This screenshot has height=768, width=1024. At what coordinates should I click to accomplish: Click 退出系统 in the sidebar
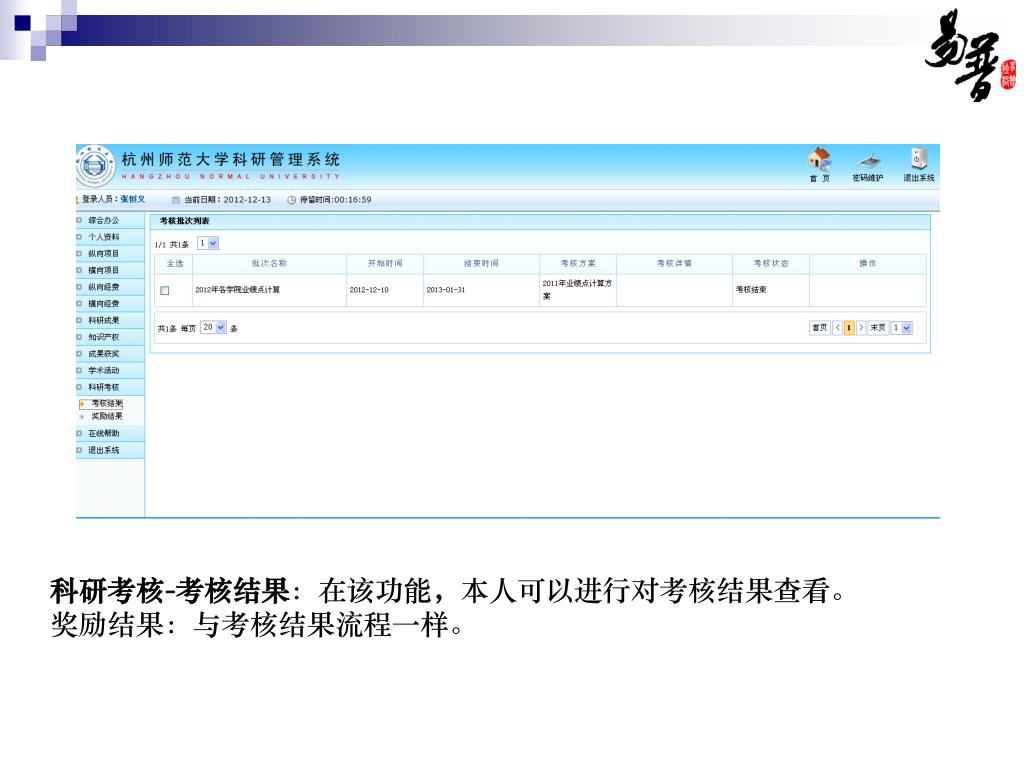[104, 451]
